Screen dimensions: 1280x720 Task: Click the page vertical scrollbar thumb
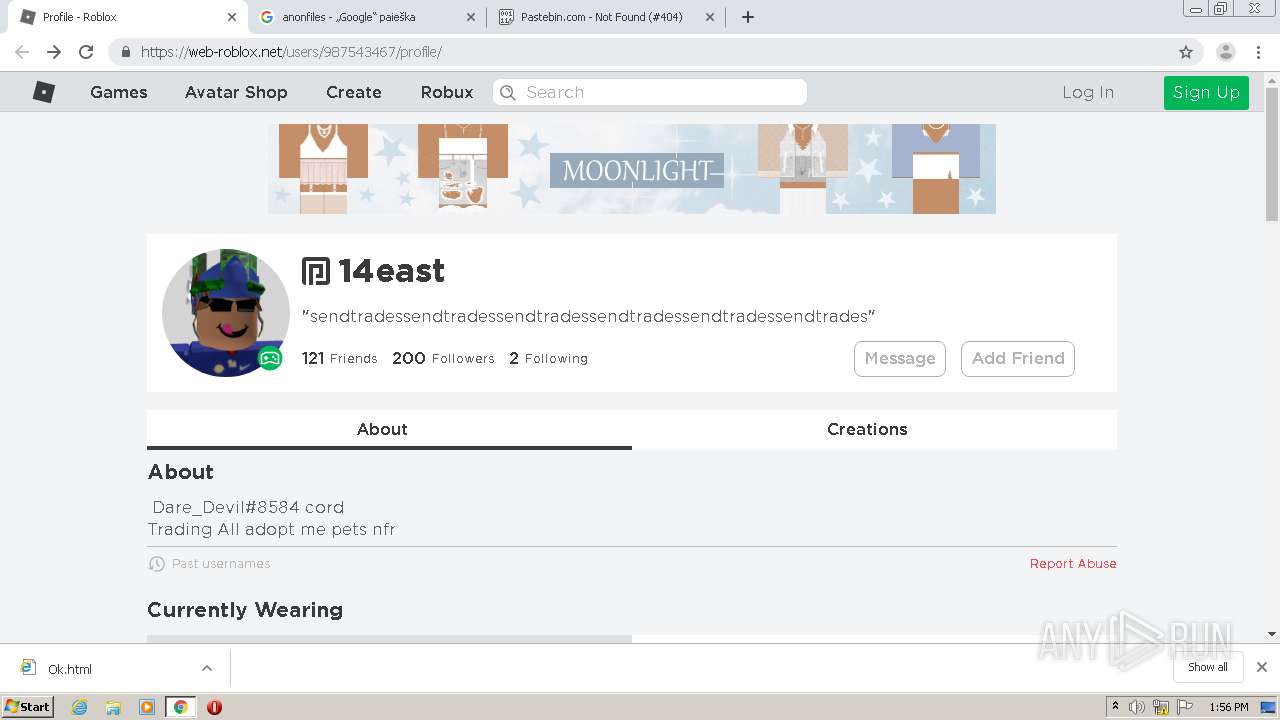pos(1272,154)
